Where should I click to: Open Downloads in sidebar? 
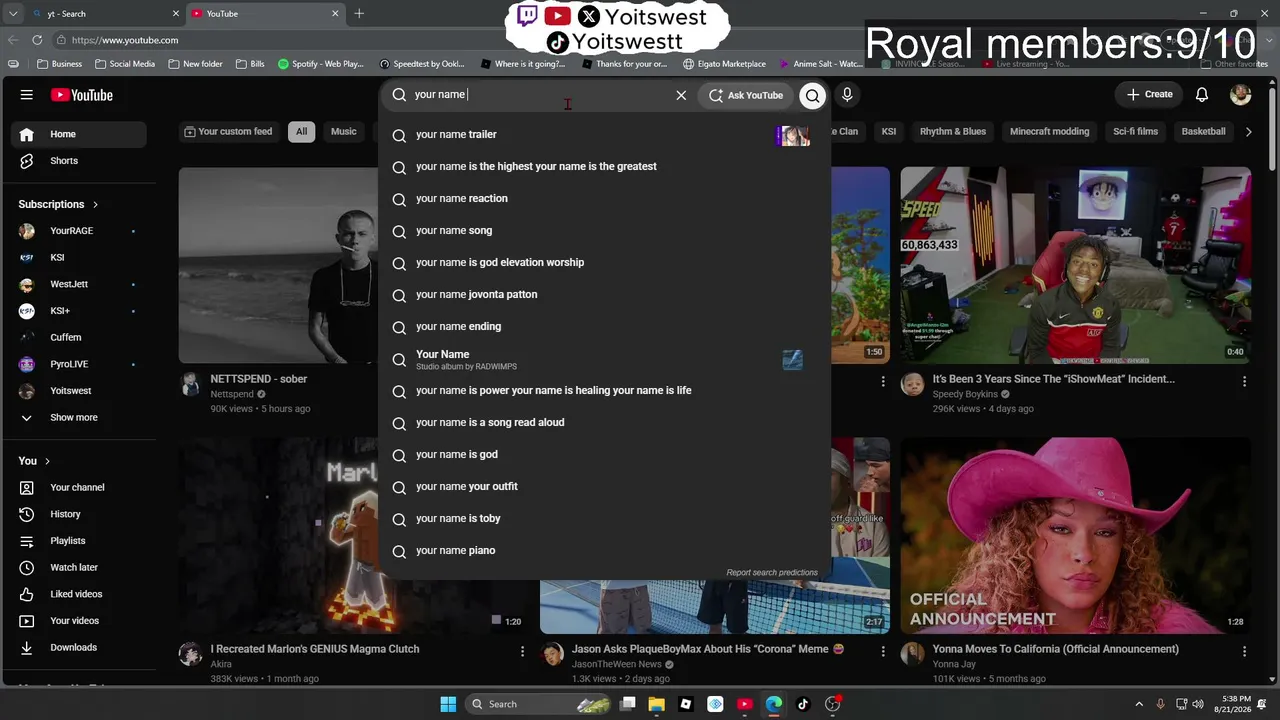[79, 647]
